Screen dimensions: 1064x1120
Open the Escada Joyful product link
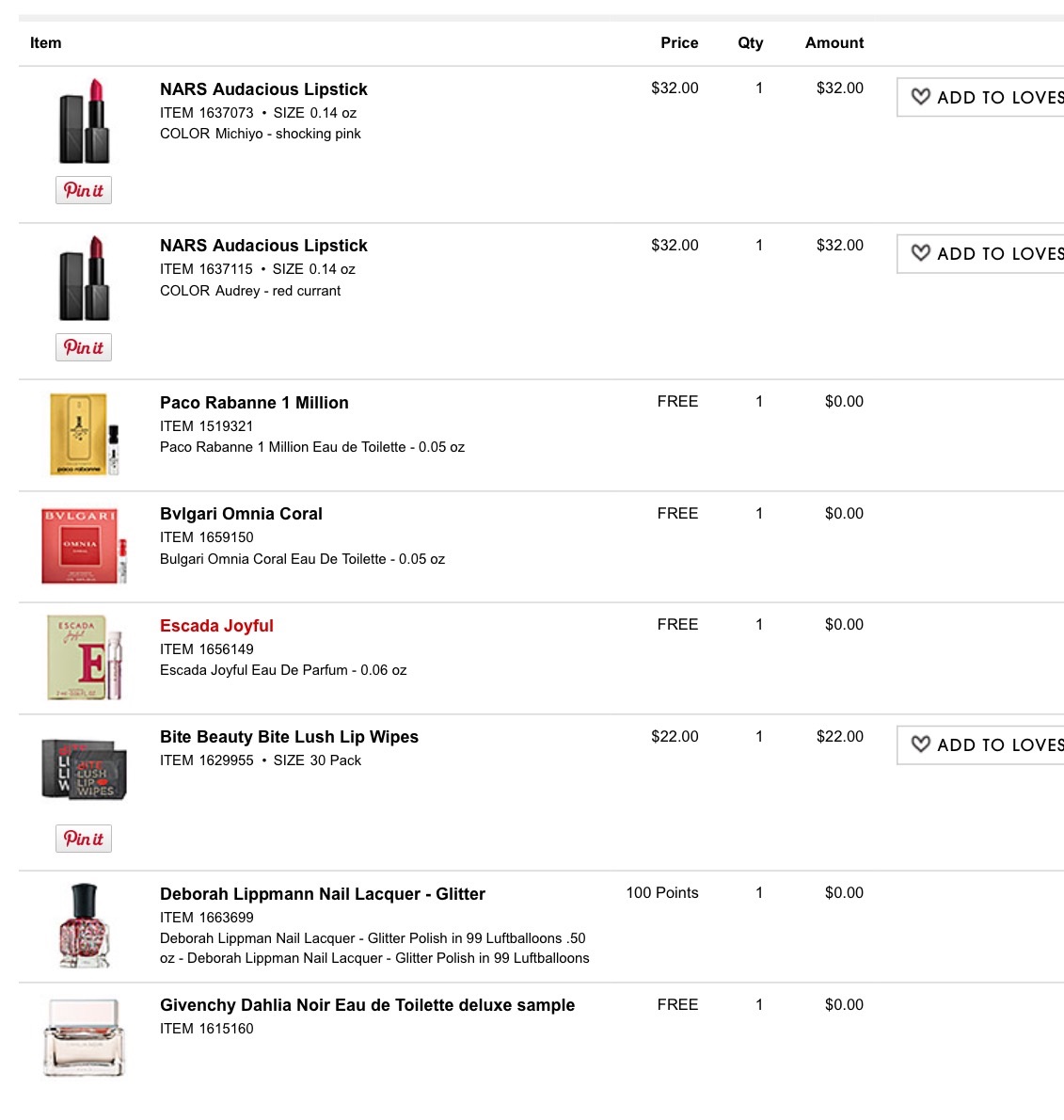point(216,626)
